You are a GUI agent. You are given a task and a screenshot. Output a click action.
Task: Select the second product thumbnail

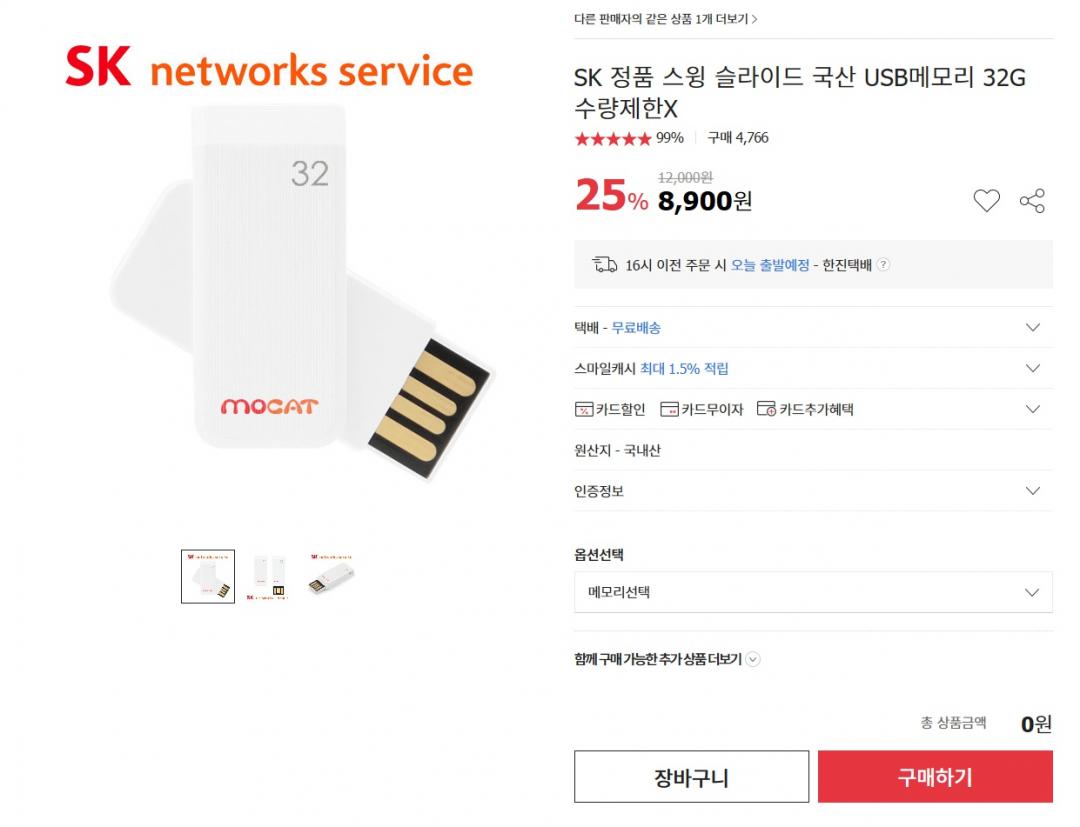coord(268,577)
